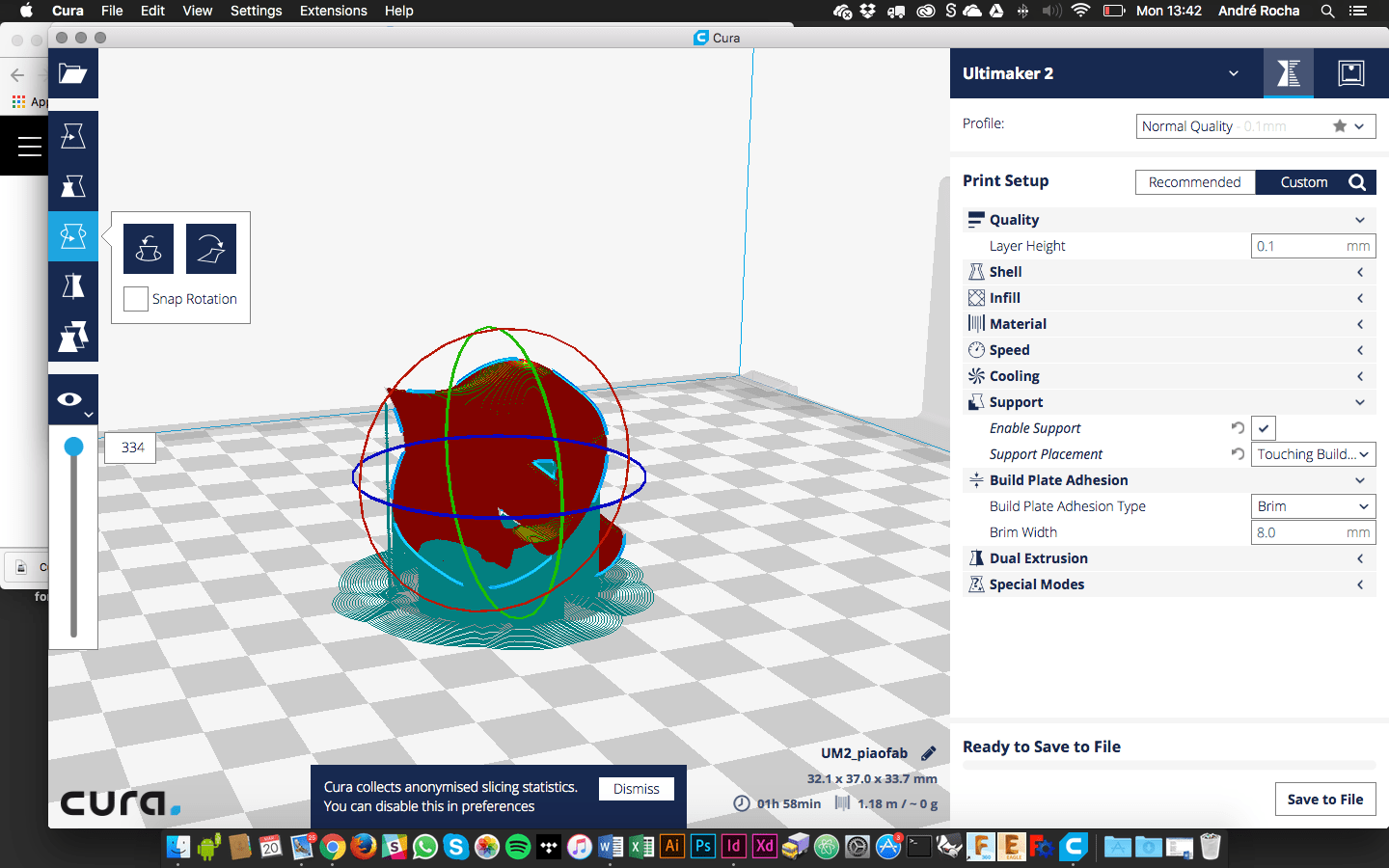The height and width of the screenshot is (868, 1389).
Task: Open the Build Plate Adhesion Type dropdown
Action: pyautogui.click(x=1313, y=506)
